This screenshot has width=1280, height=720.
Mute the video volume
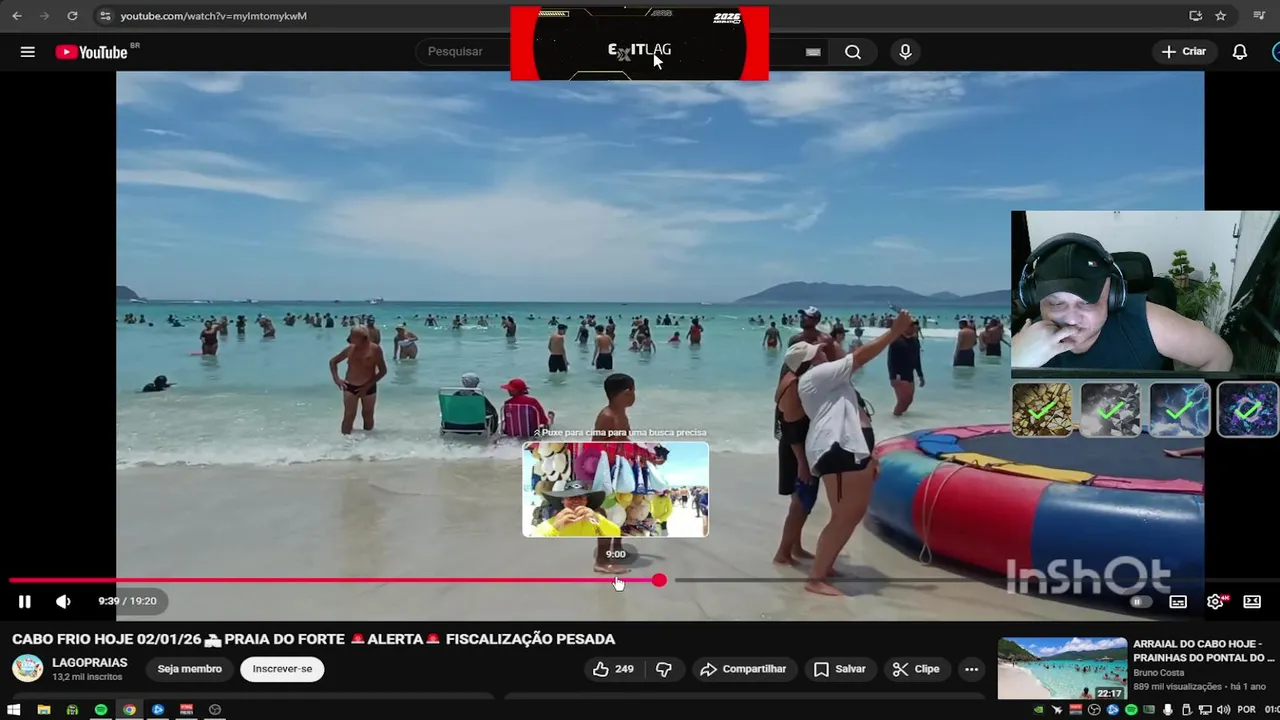63,601
